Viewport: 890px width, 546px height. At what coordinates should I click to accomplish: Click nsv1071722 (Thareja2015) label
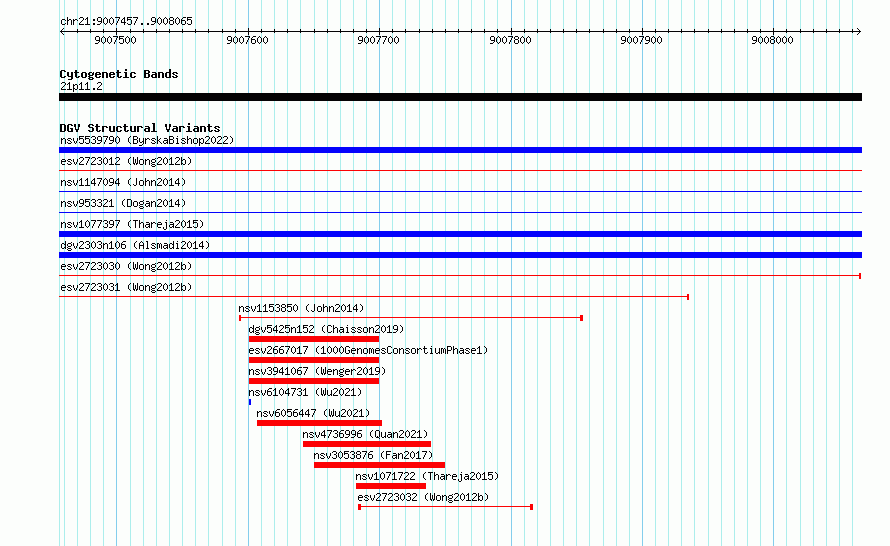(x=427, y=476)
